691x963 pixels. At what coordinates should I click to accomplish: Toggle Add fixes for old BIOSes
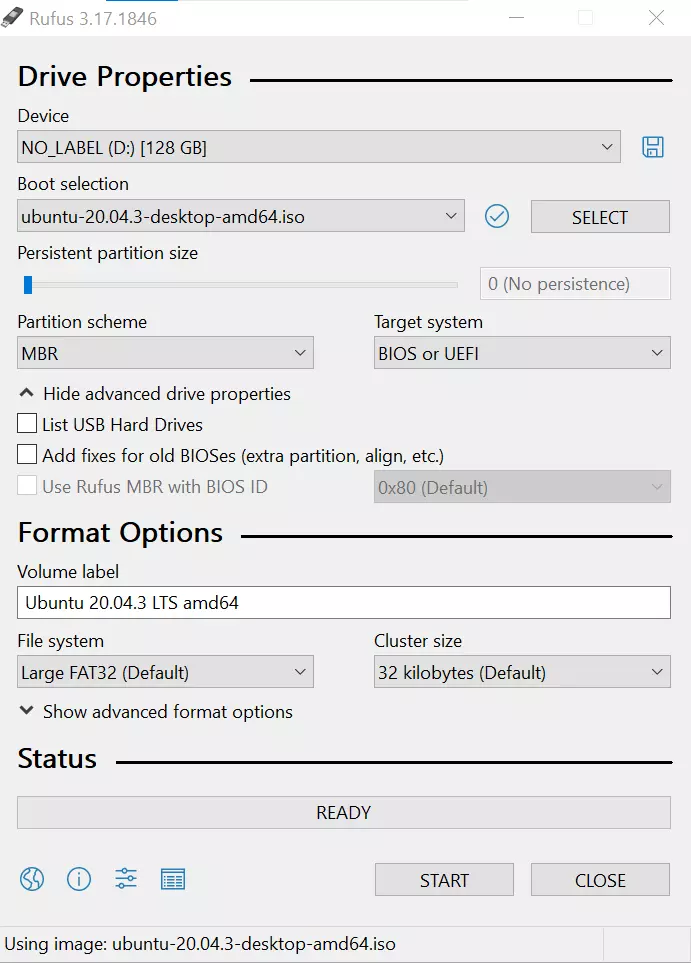[x=27, y=455]
